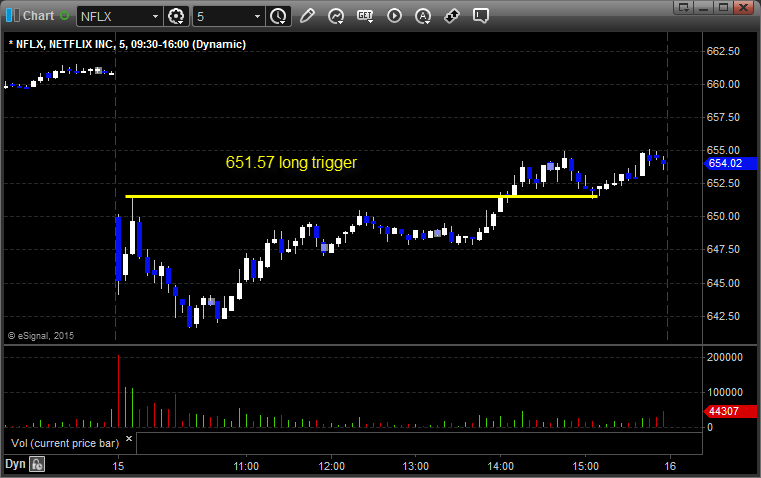This screenshot has height=478, width=761.
Task: Open the alerts circled-A icon menu
Action: [423, 16]
